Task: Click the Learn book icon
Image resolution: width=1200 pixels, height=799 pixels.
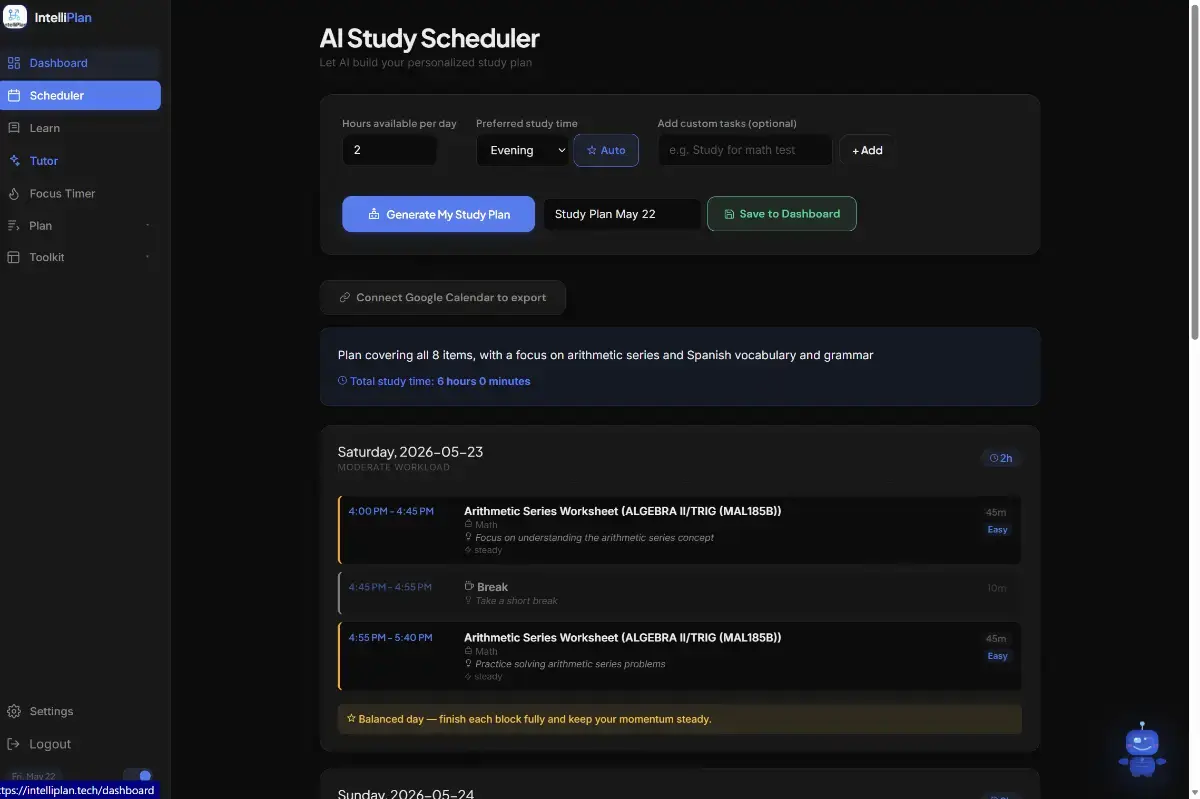Action: coord(14,128)
